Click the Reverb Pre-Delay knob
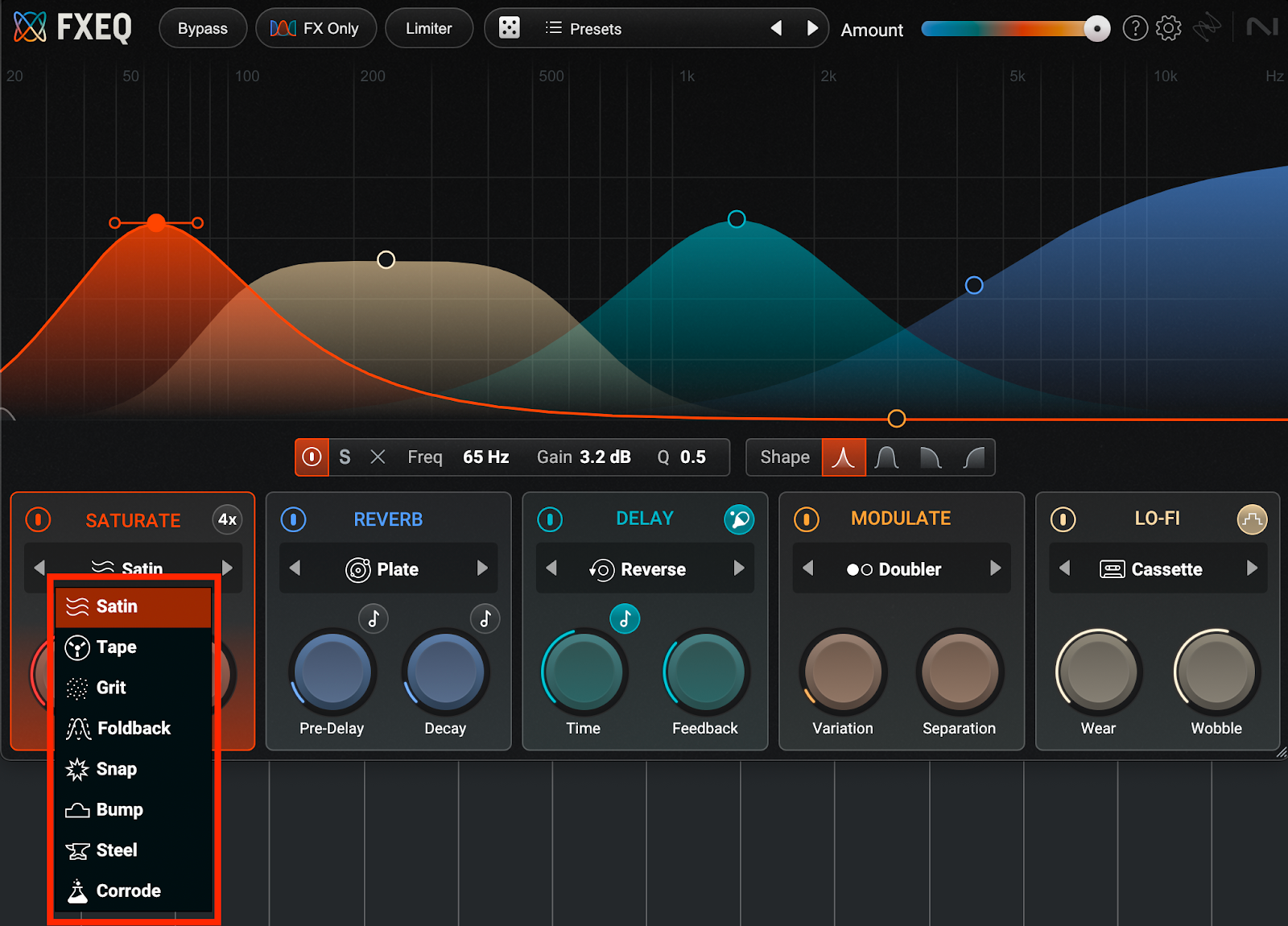This screenshot has width=1288, height=926. pos(332,672)
